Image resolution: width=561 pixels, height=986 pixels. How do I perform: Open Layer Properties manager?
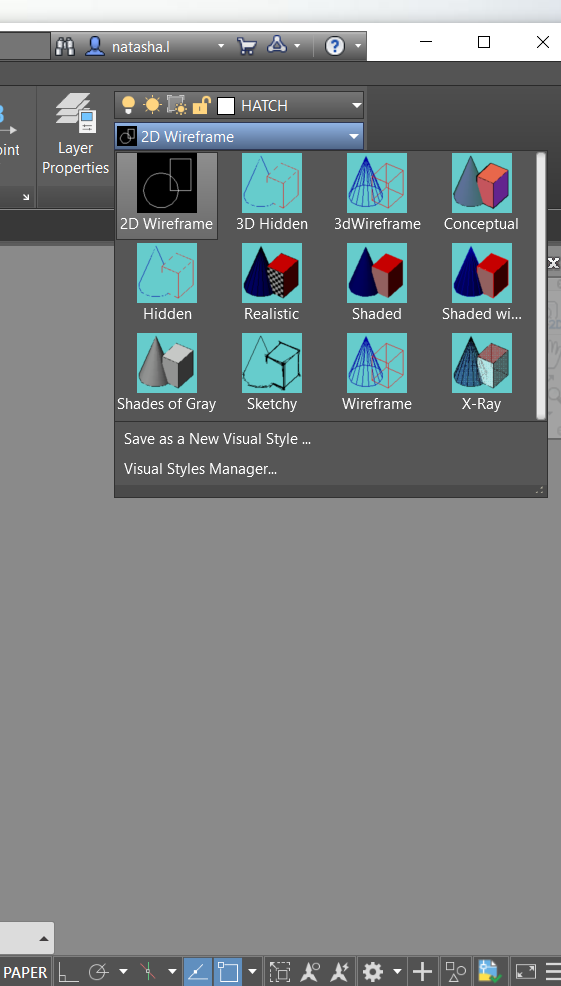[75, 135]
